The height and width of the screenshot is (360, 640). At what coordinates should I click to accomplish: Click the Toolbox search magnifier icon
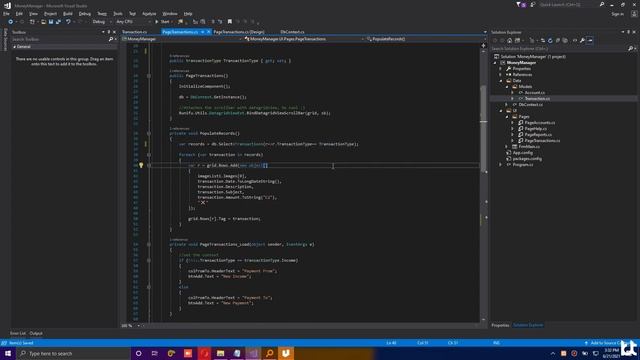tap(111, 39)
